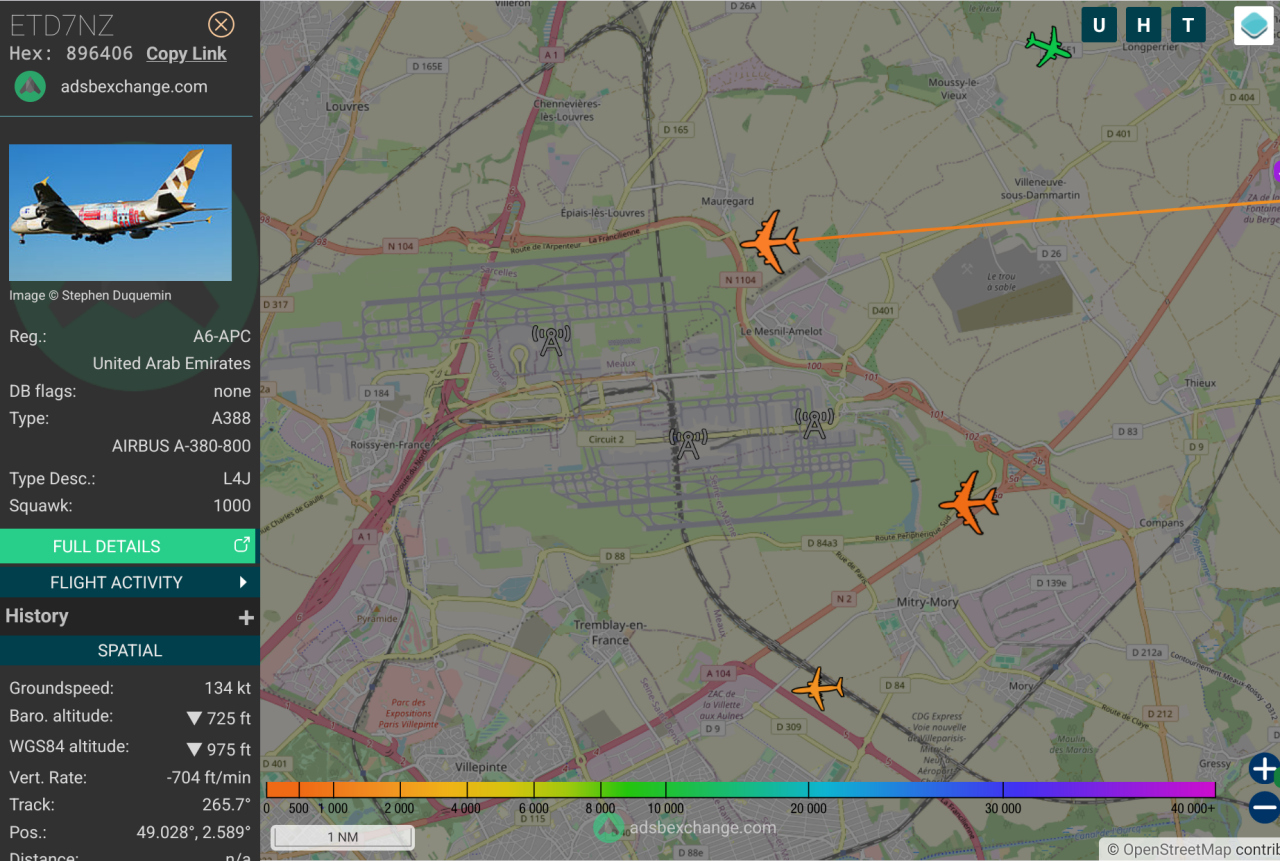This screenshot has height=861, width=1280.
Task: Close the ETD7NZ aircraft info panel
Action: tap(221, 25)
